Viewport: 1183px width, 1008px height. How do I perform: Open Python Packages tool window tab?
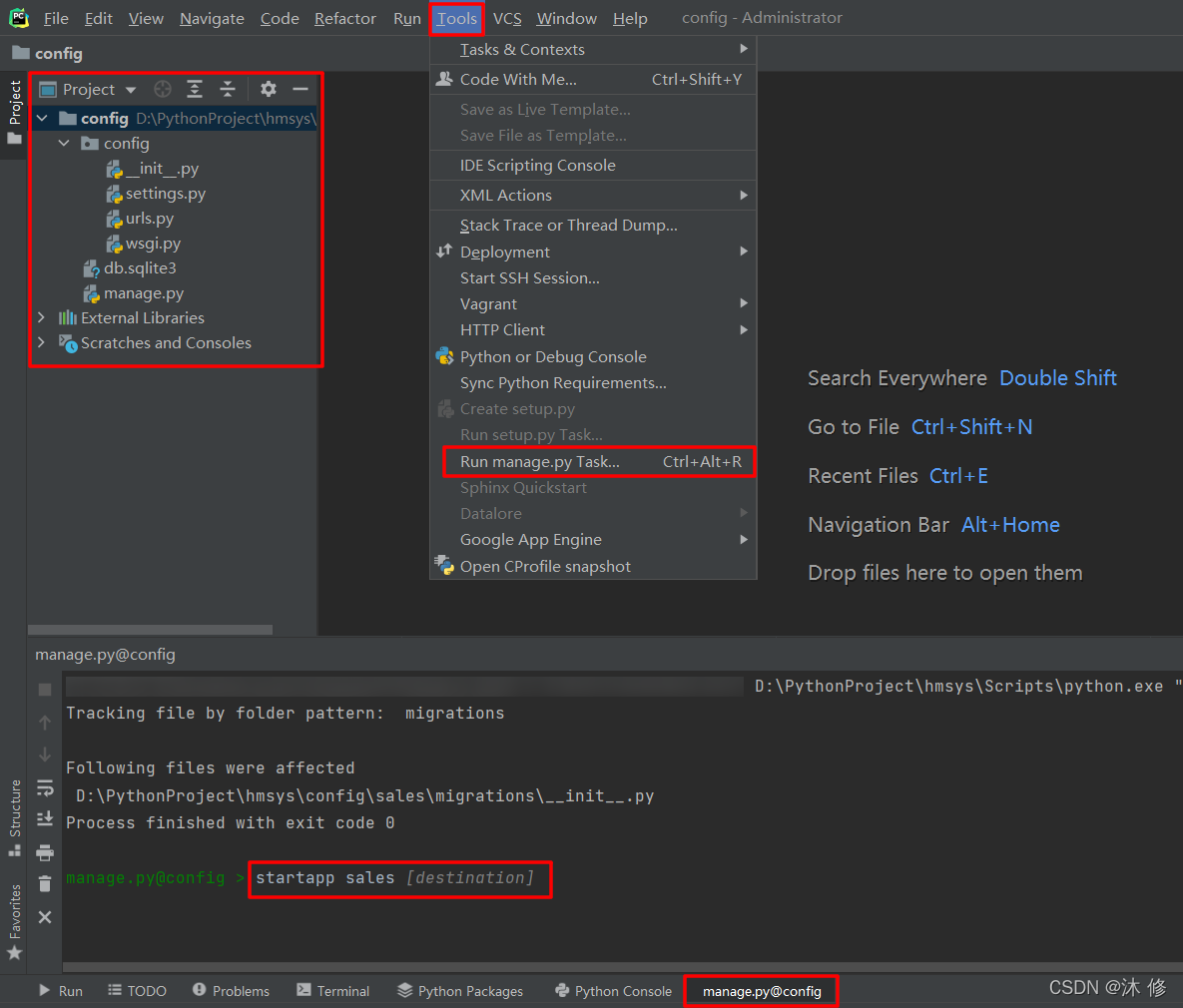point(460,991)
